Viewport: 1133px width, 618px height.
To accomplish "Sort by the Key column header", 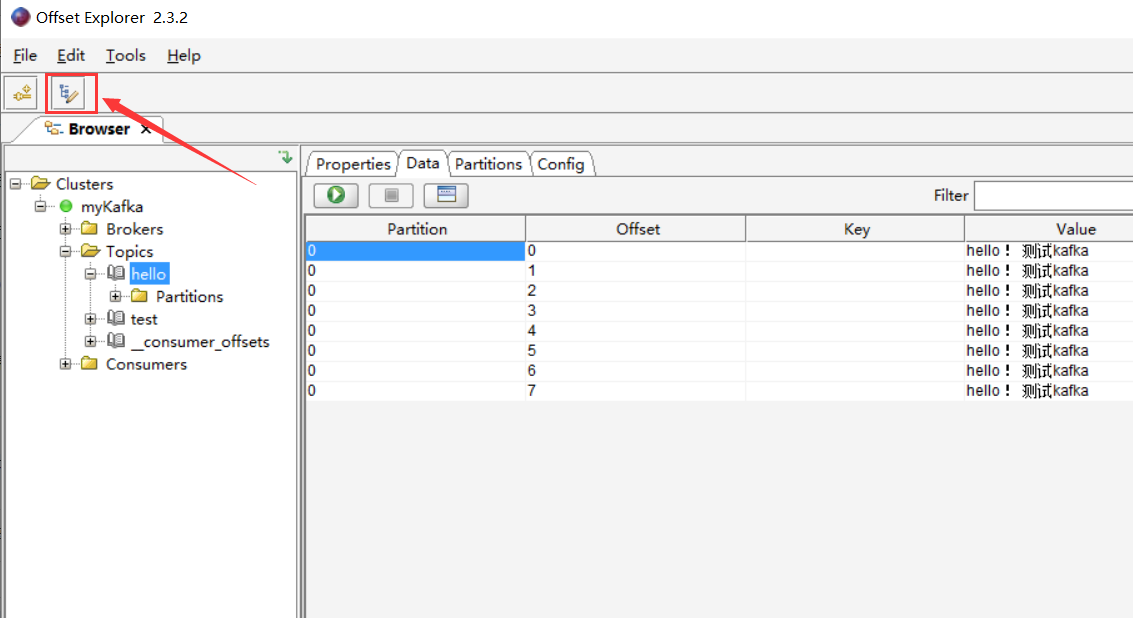I will coord(856,229).
